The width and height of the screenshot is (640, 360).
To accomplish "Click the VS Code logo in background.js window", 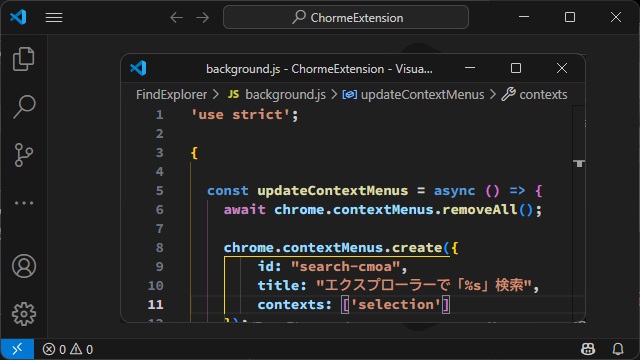I will pos(138,68).
